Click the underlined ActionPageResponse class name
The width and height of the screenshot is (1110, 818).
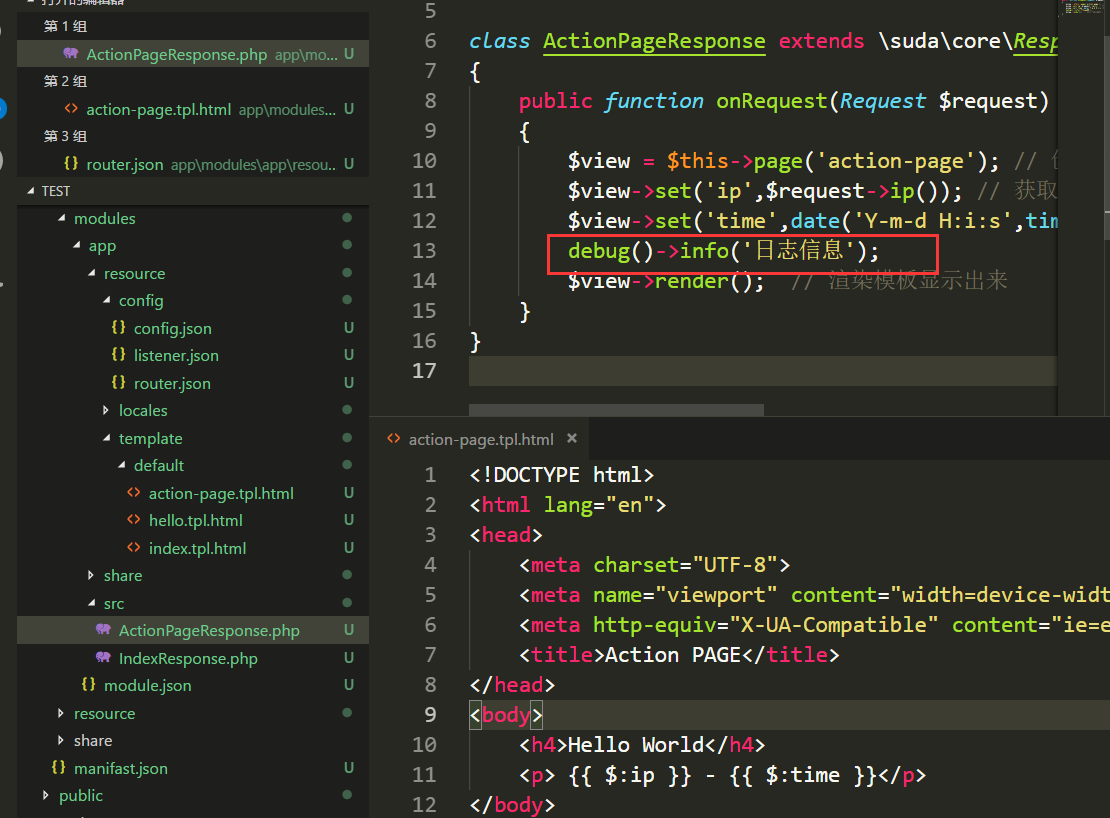[654, 41]
